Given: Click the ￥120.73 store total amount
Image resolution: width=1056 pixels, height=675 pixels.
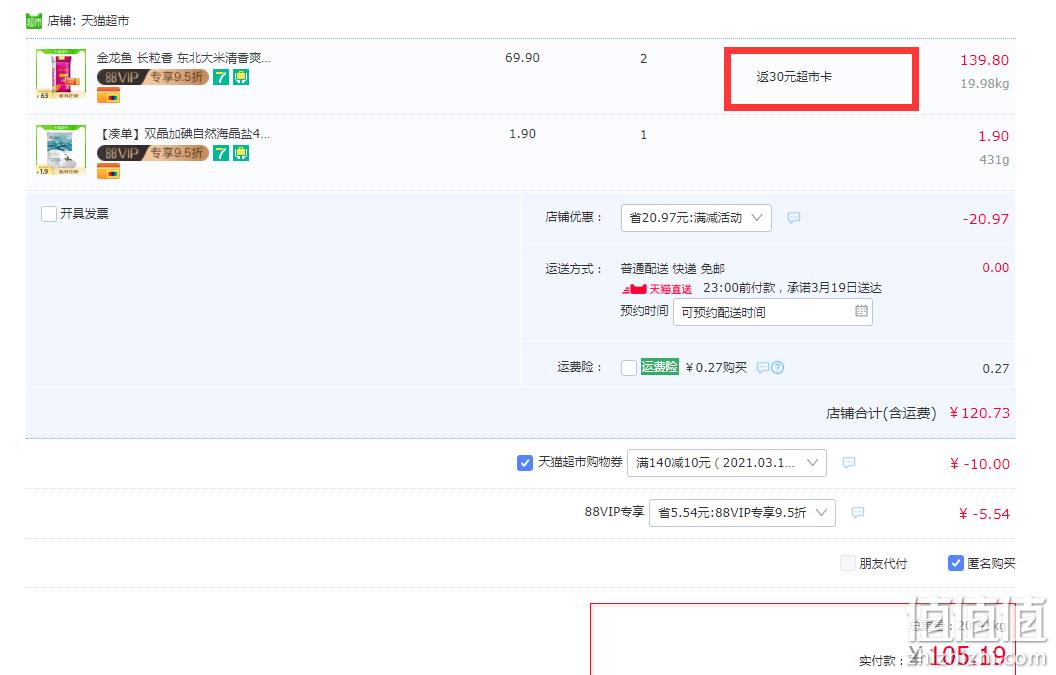Looking at the screenshot, I should pyautogui.click(x=979, y=413).
